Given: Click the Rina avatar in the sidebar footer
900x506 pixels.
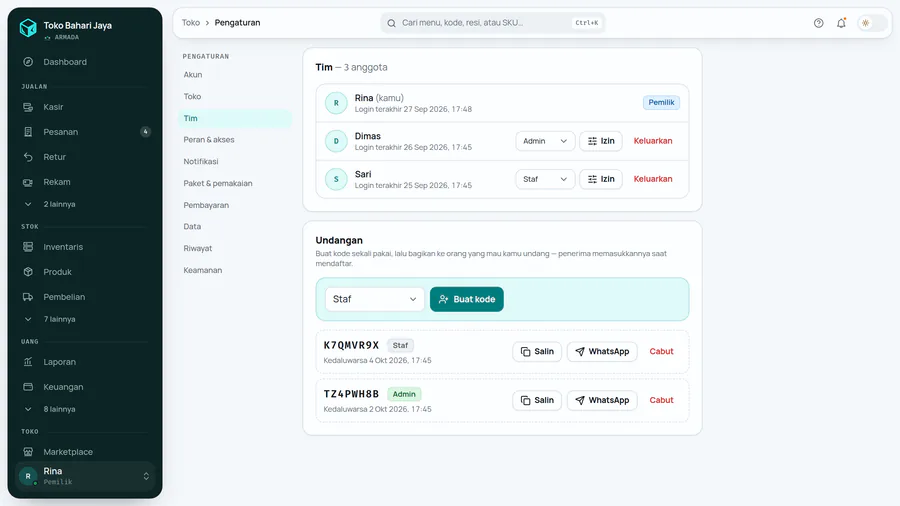Looking at the screenshot, I should point(28,476).
